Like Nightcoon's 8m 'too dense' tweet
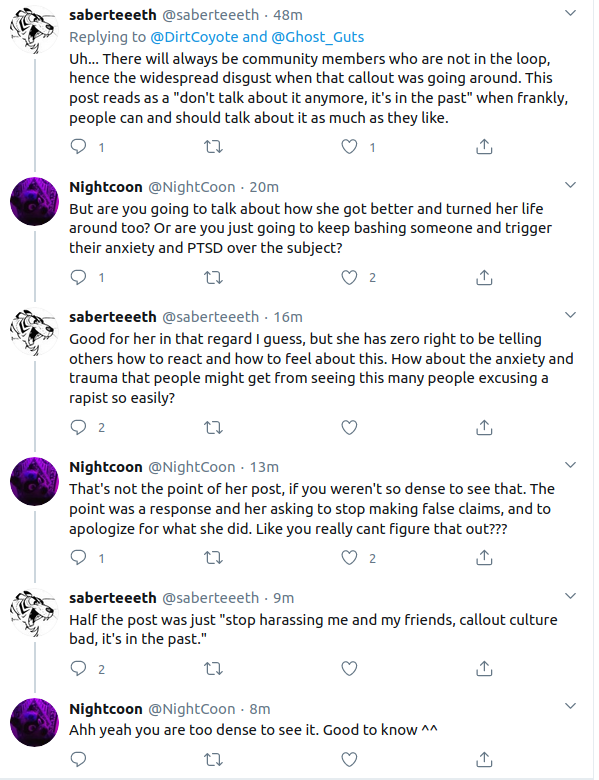 tap(349, 759)
